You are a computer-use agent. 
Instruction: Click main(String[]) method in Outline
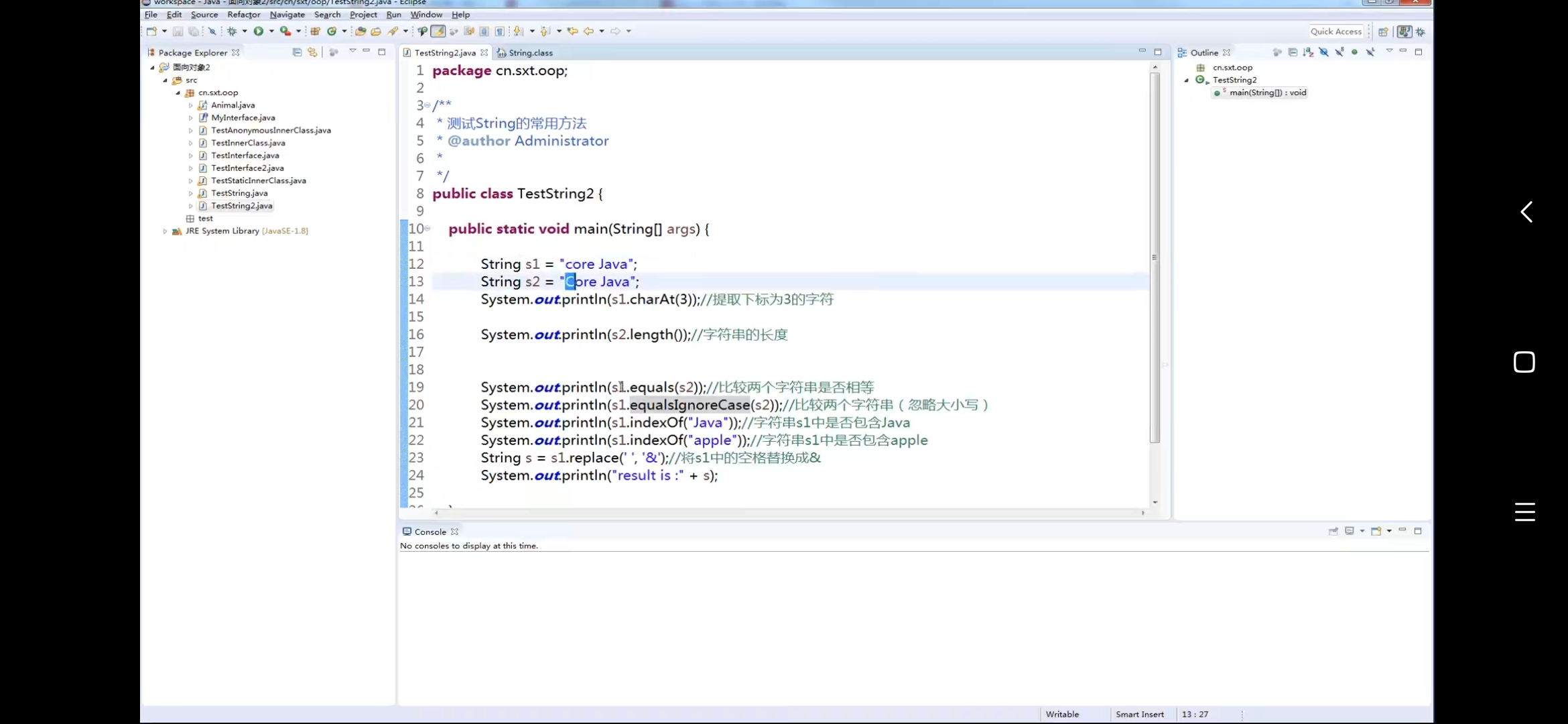tap(1267, 93)
